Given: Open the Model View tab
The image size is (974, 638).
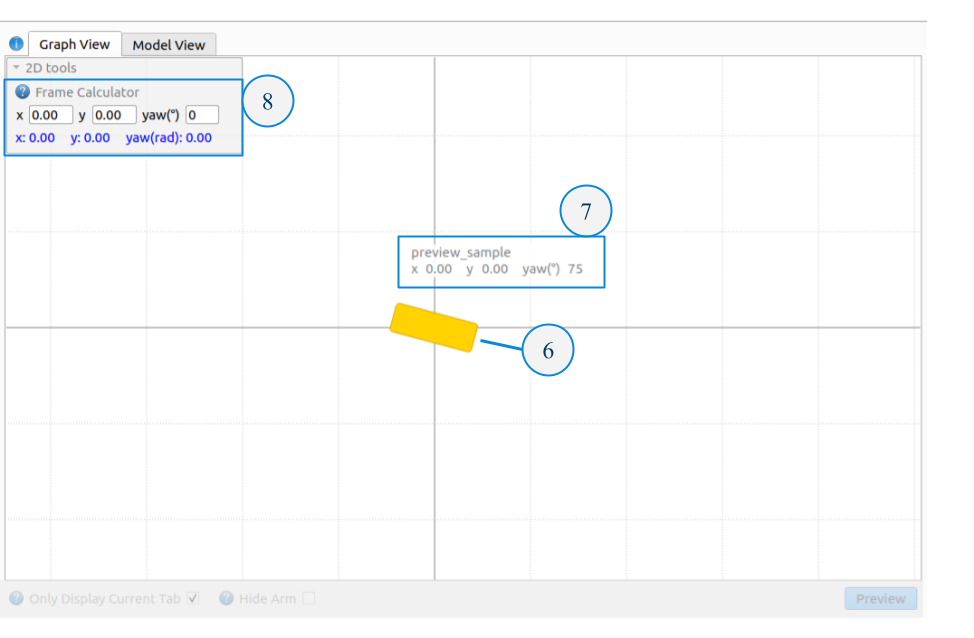Looking at the screenshot, I should coord(168,45).
